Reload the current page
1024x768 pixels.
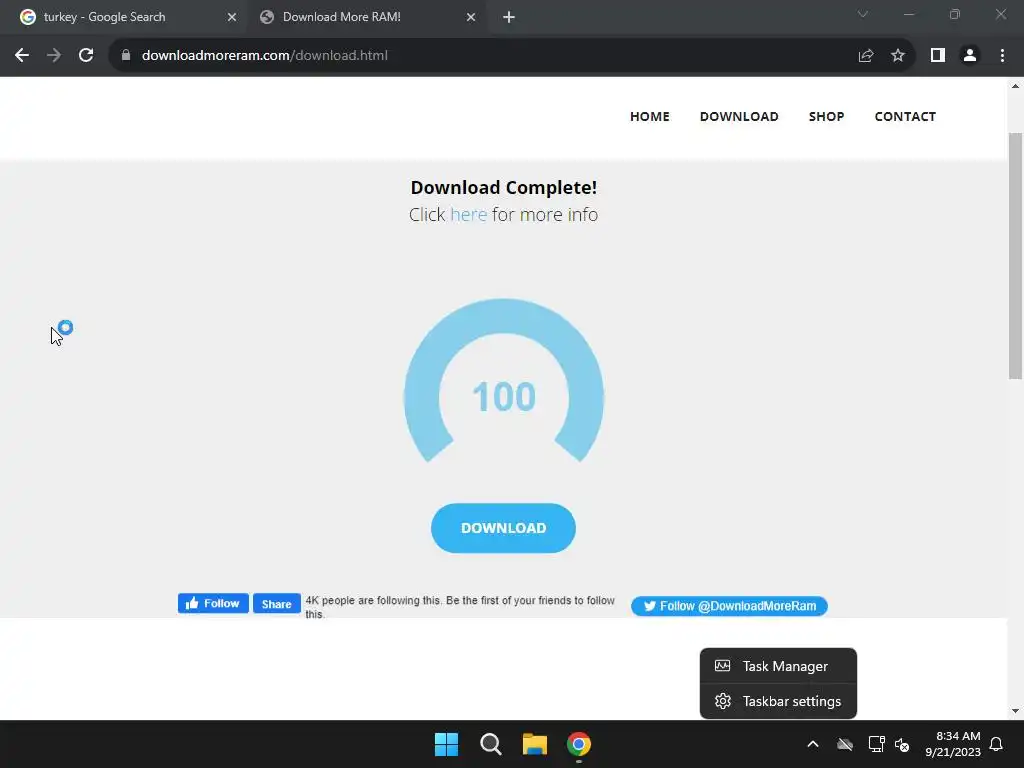86,56
